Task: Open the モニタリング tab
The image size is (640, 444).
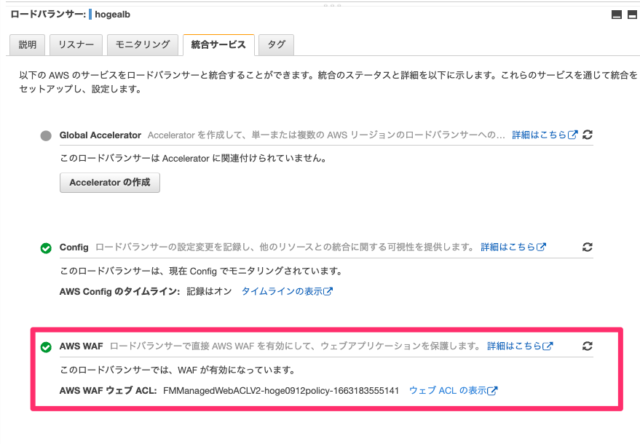Action: pos(142,44)
